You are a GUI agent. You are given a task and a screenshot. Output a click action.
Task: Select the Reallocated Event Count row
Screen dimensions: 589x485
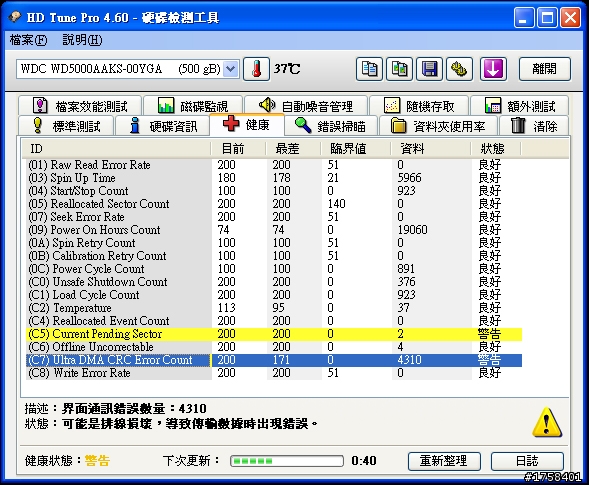pos(273,321)
